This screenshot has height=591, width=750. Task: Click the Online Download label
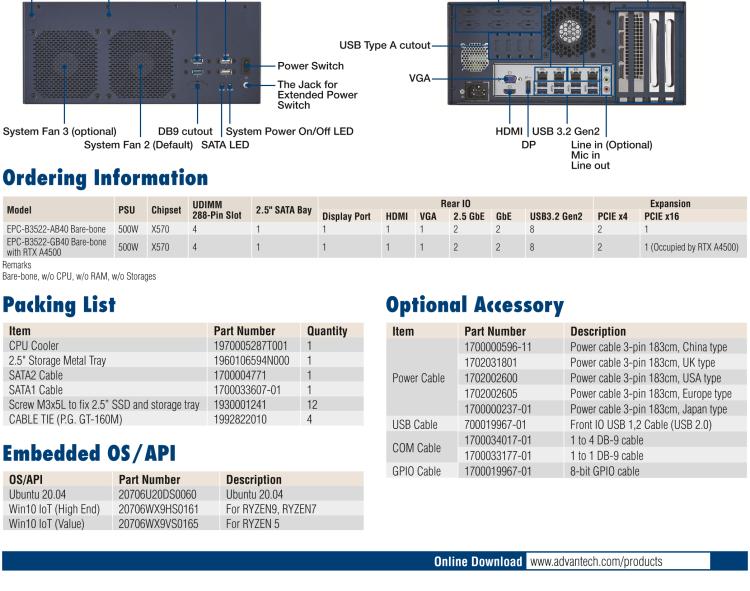click(x=477, y=561)
